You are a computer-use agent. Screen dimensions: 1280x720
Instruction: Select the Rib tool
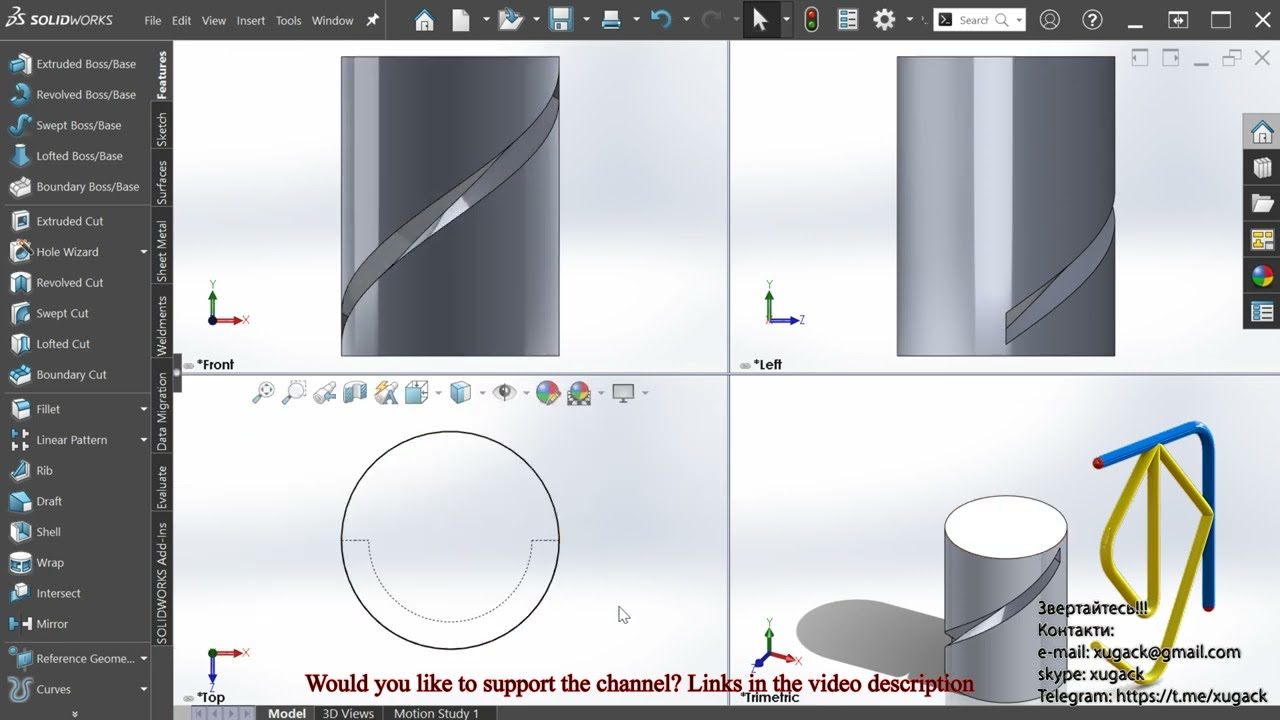(32, 471)
